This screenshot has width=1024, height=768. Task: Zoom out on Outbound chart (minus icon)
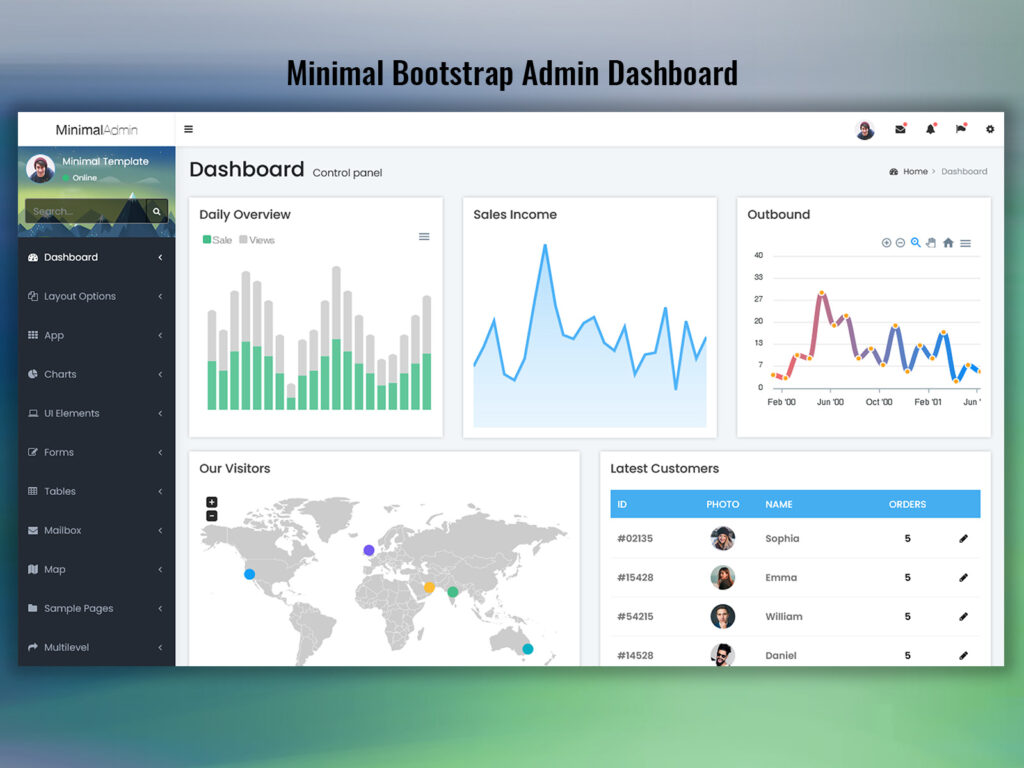901,243
